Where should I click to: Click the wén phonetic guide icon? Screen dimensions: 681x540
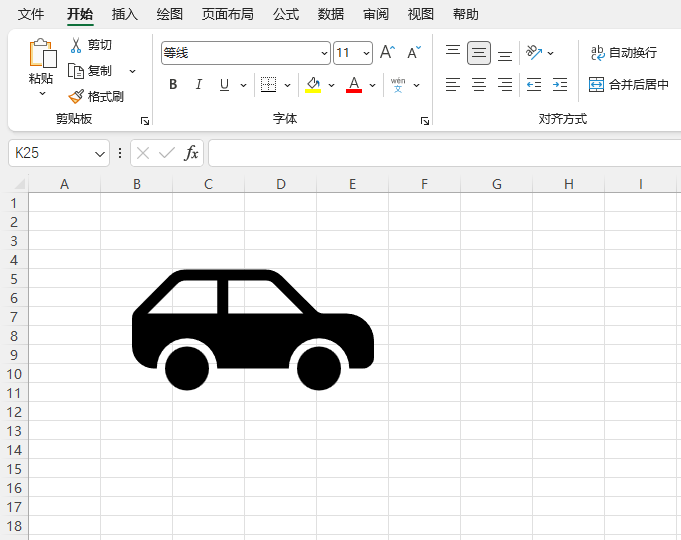pos(398,84)
